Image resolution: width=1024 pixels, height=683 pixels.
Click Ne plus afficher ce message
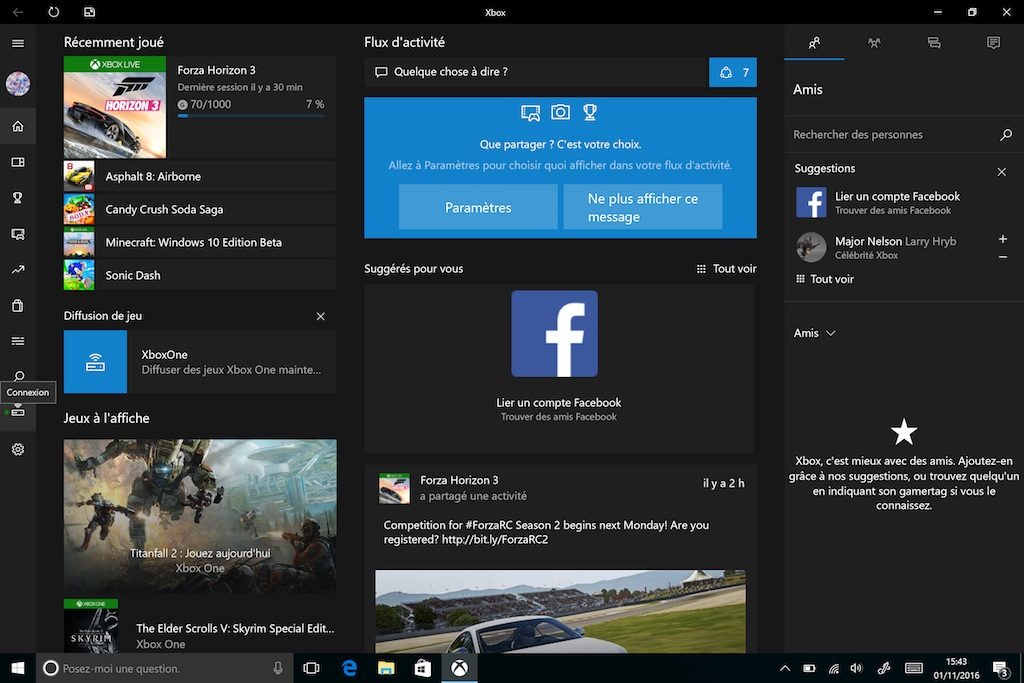pyautogui.click(x=643, y=207)
